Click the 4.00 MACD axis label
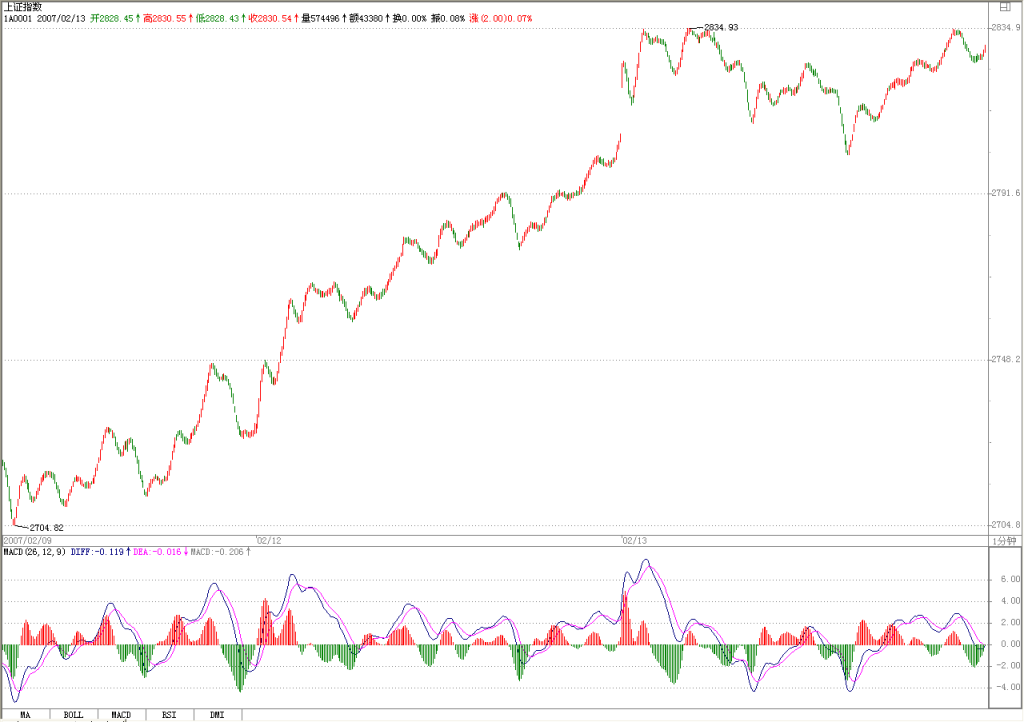 point(1010,601)
